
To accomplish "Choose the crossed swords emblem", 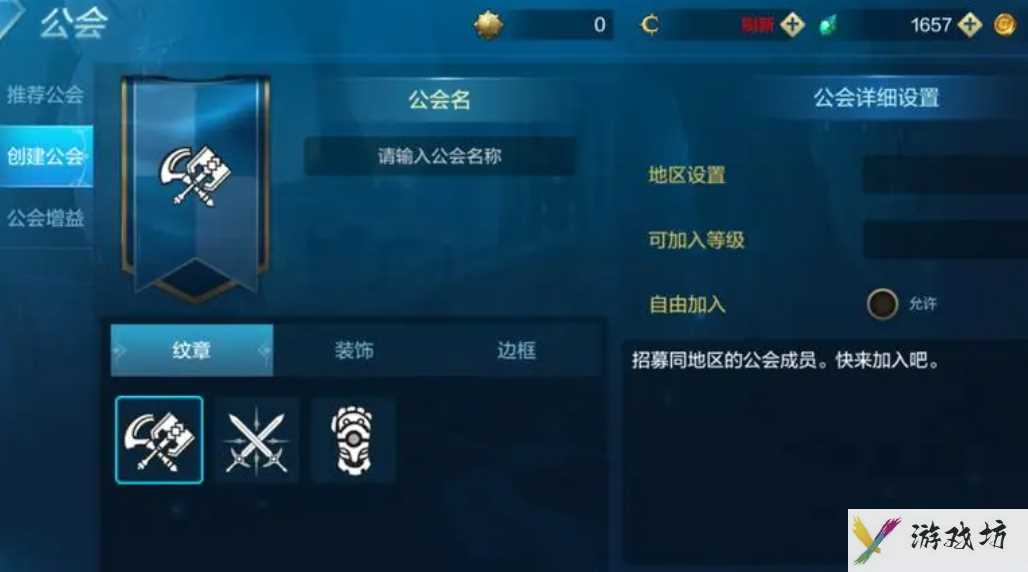I will 256,440.
